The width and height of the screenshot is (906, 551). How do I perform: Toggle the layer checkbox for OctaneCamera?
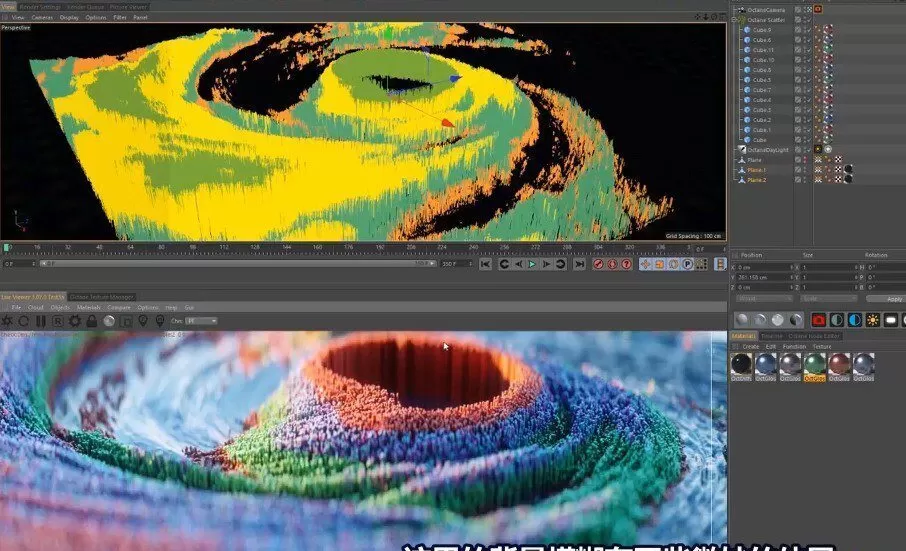(x=797, y=9)
